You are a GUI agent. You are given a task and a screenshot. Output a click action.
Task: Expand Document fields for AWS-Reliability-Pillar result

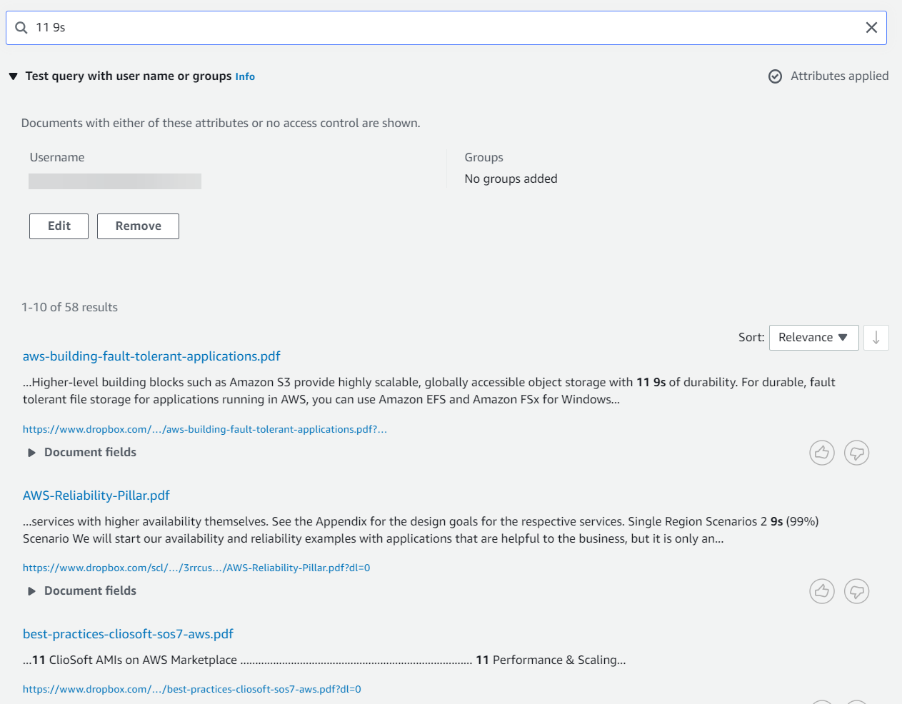tap(82, 591)
